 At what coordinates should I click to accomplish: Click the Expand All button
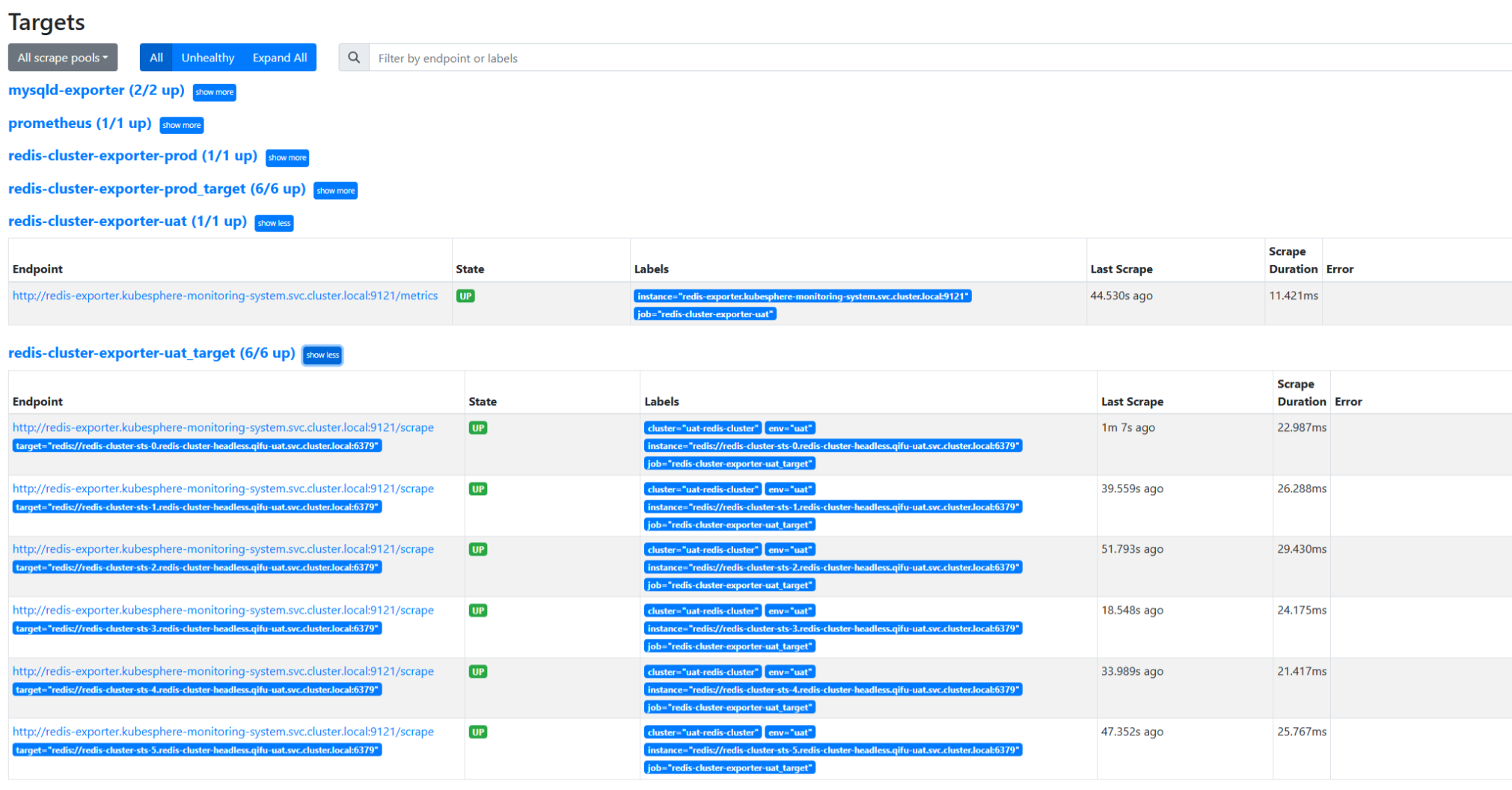[x=280, y=58]
